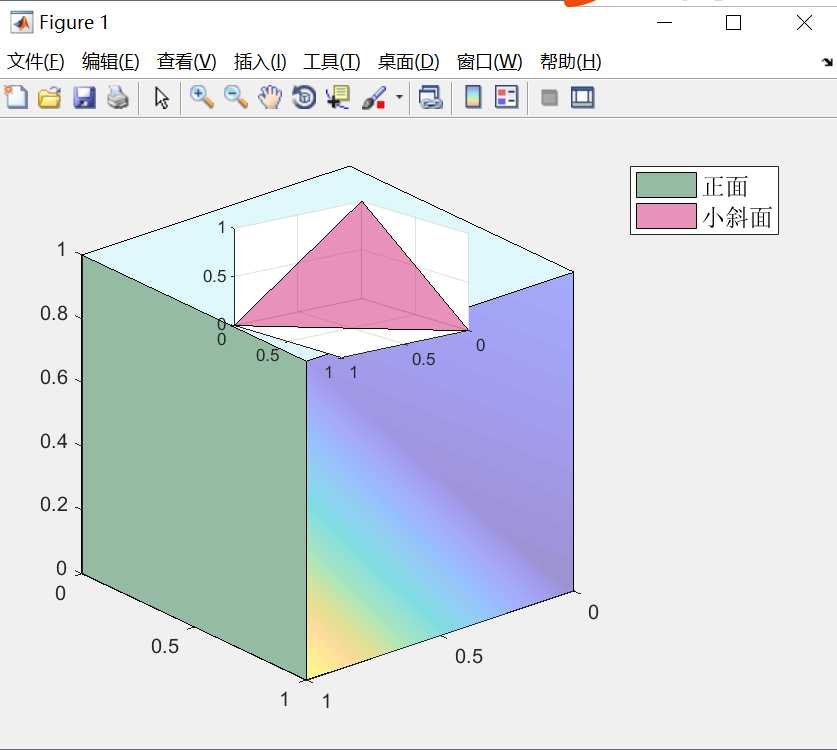
Task: Open the 文件(F) menu
Action: 36,62
